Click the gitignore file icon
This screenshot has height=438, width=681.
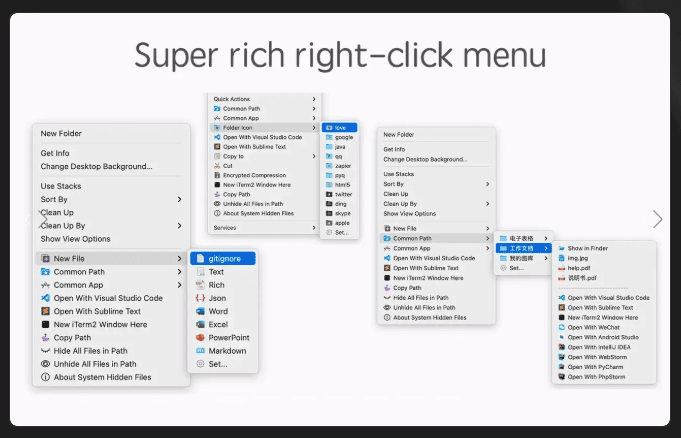200,259
